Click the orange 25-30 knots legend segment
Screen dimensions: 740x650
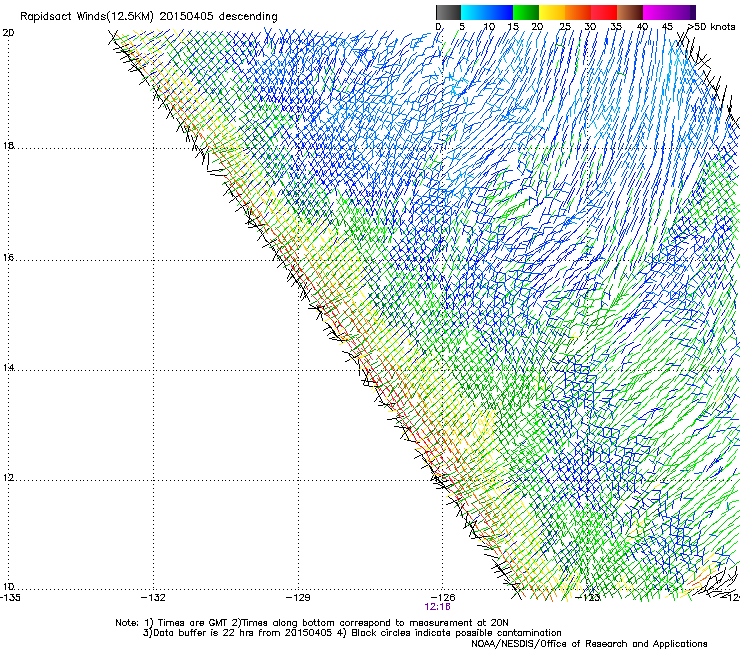(x=578, y=12)
